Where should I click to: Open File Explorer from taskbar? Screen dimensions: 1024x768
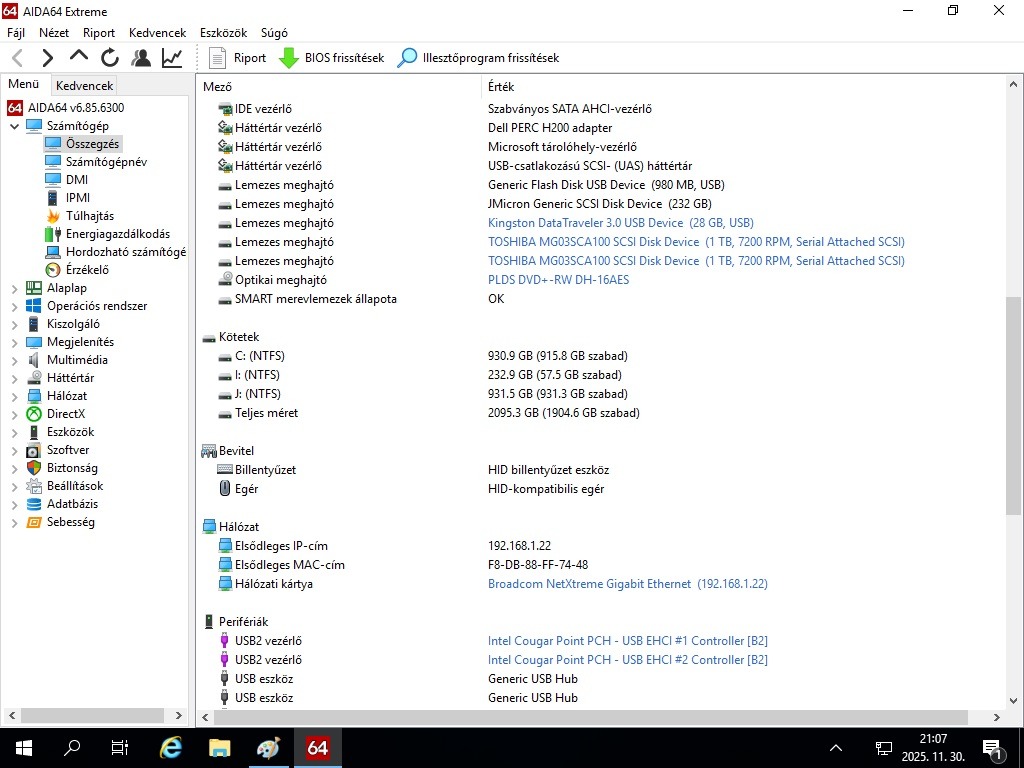(219, 748)
